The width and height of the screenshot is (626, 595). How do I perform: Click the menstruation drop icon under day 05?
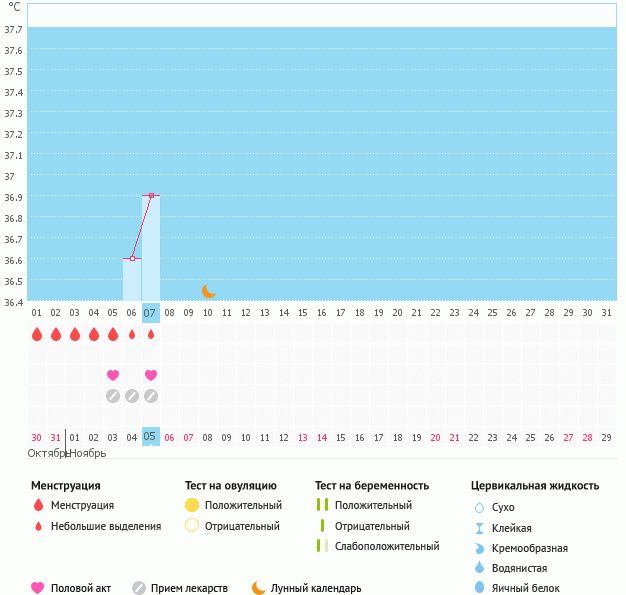[x=113, y=334]
